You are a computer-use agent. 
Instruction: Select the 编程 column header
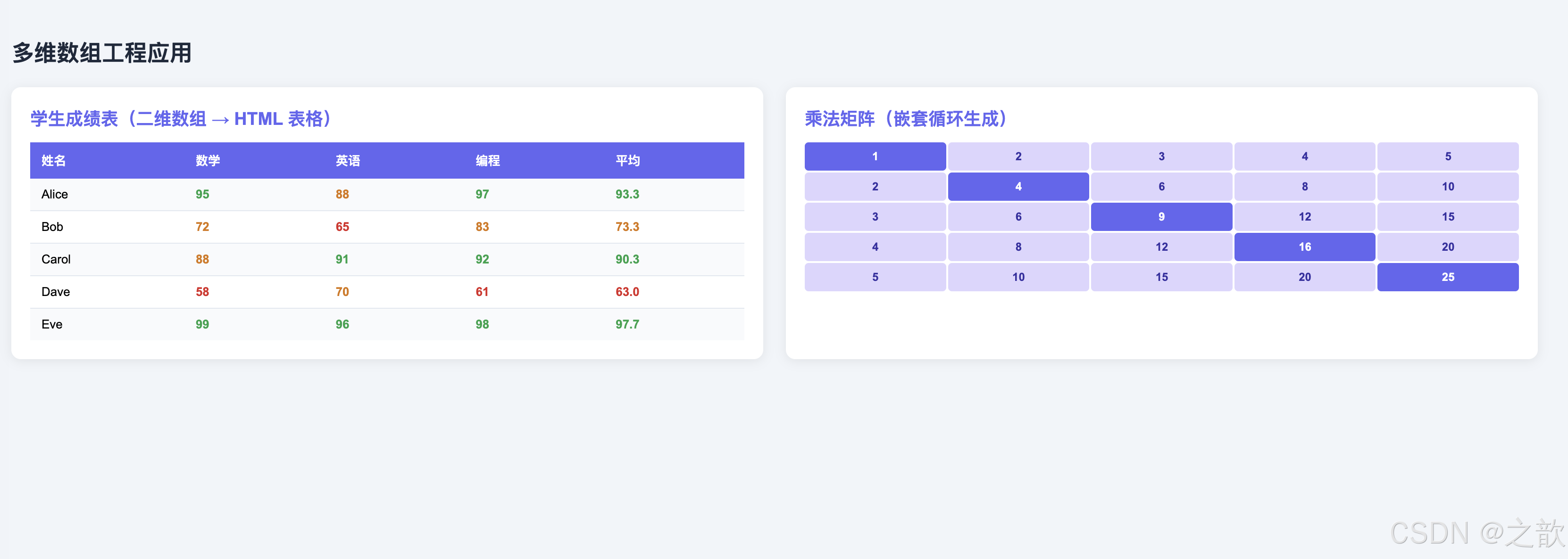[488, 161]
